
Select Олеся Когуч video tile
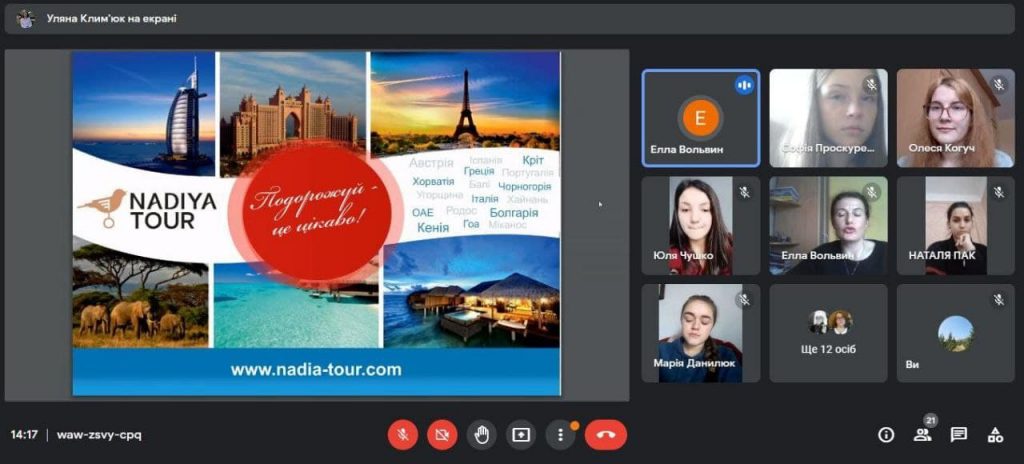[955, 118]
